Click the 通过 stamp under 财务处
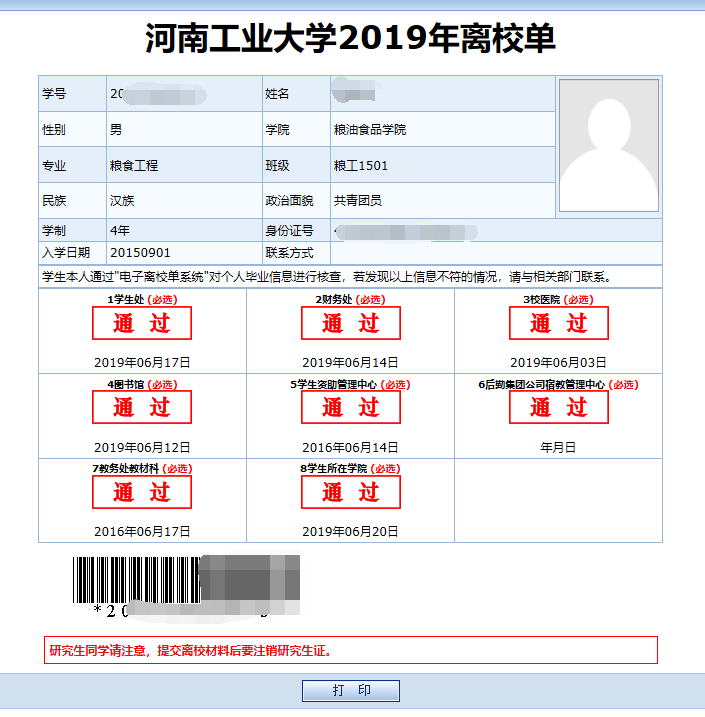 tap(350, 323)
